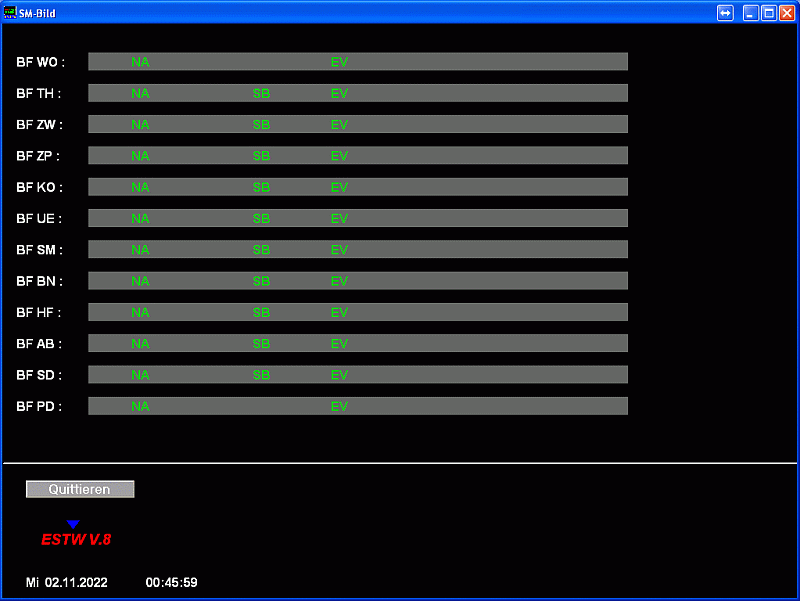Click the clock time 00:45:59
The height and width of the screenshot is (601, 800).
pyautogui.click(x=171, y=582)
